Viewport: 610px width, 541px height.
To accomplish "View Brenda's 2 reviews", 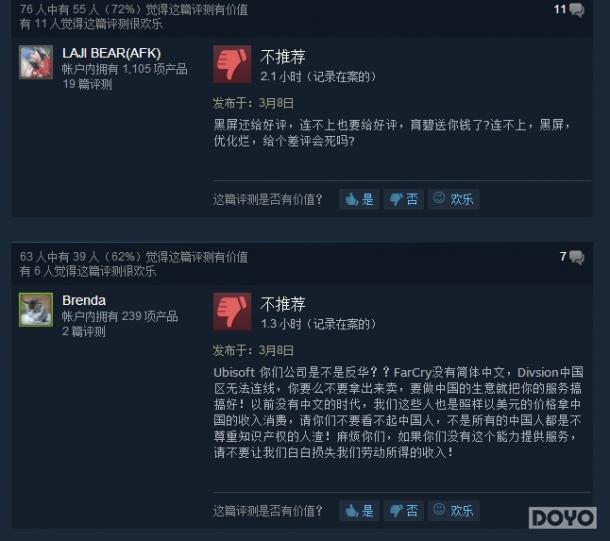I will (x=84, y=331).
